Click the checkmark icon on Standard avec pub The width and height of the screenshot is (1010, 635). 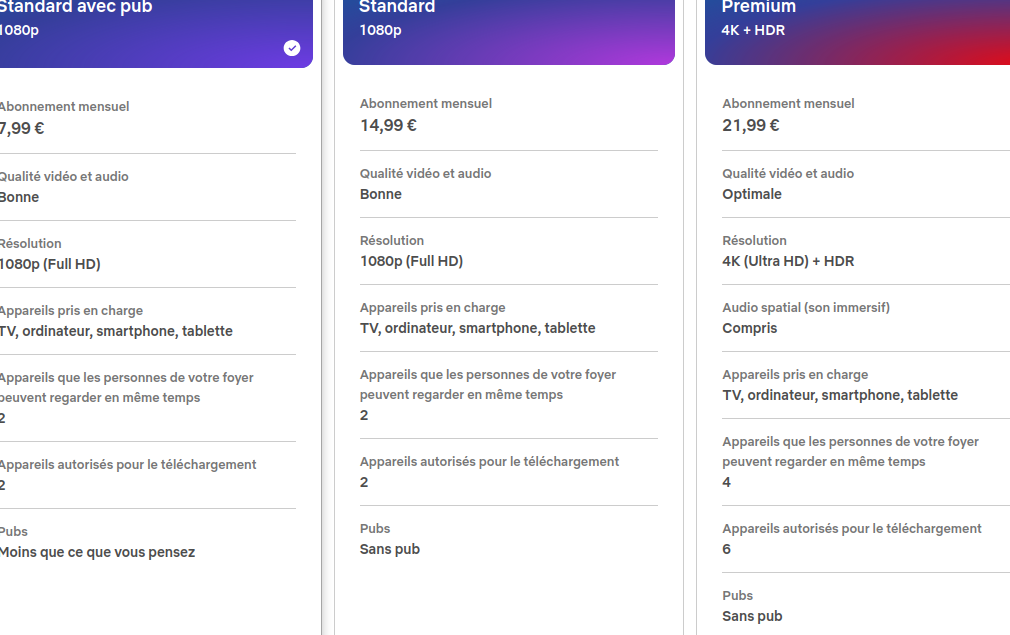[292, 48]
